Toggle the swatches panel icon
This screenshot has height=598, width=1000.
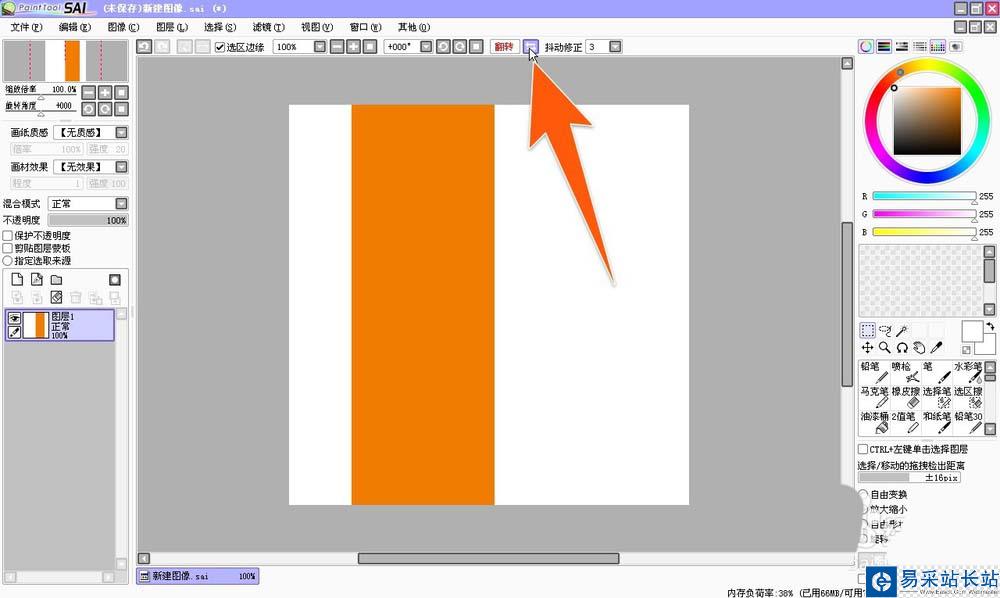[x=938, y=47]
